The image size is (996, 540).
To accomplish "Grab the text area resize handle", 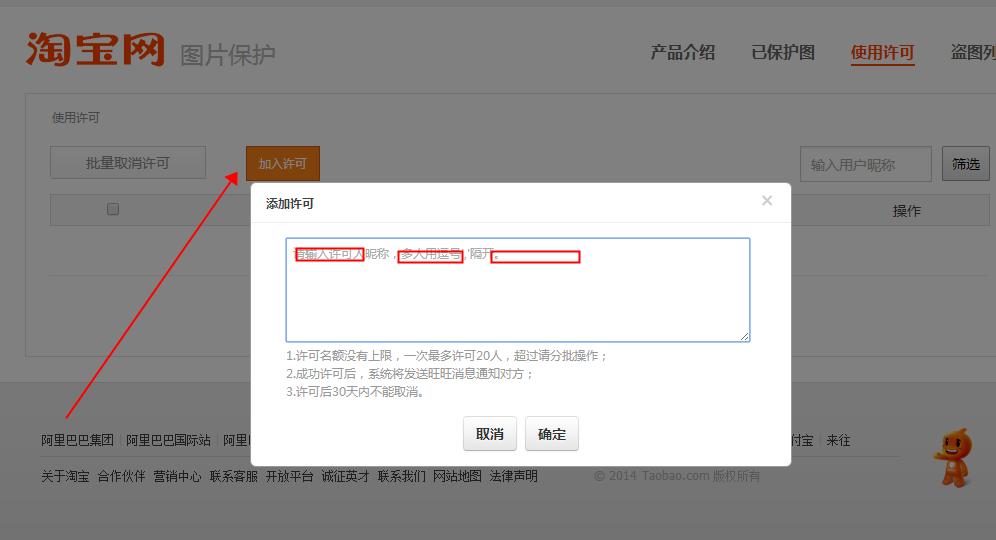I will [744, 336].
